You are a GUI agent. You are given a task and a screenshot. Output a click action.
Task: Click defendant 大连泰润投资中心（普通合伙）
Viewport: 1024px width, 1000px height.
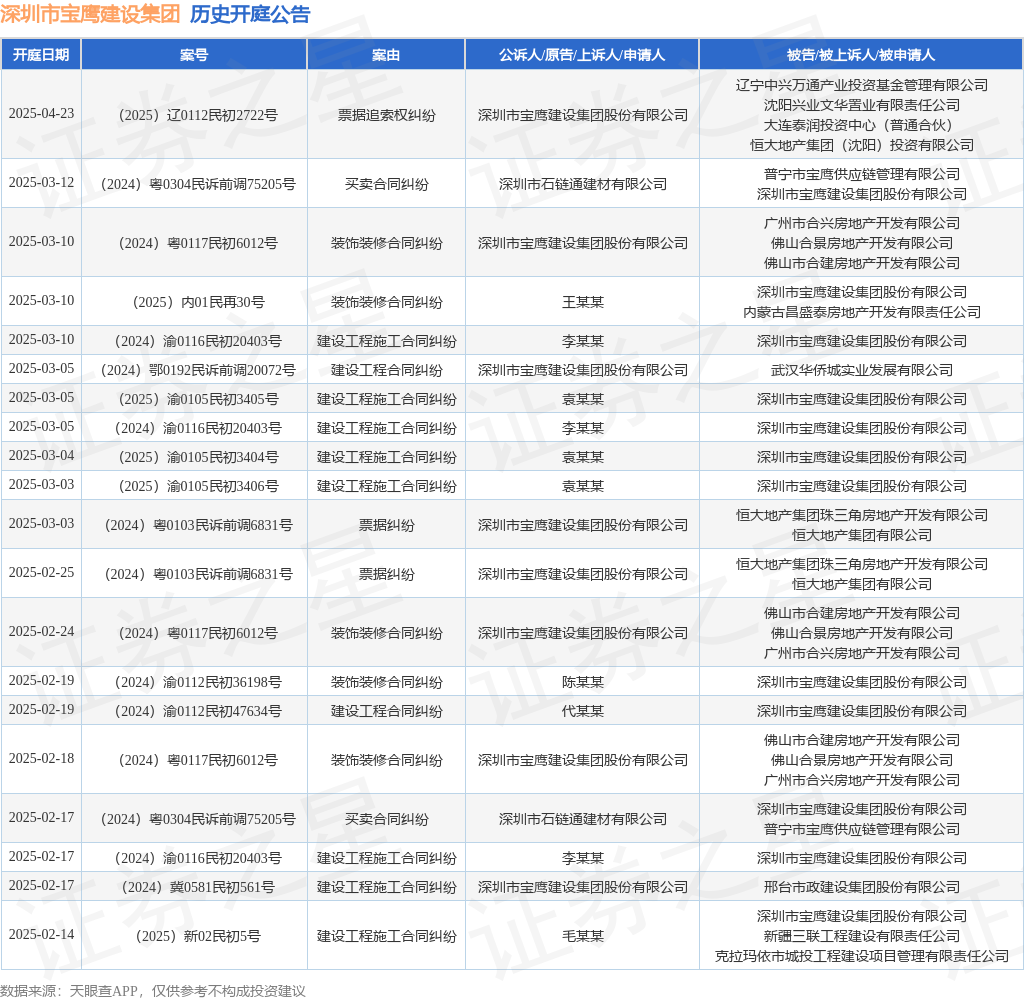pos(861,125)
